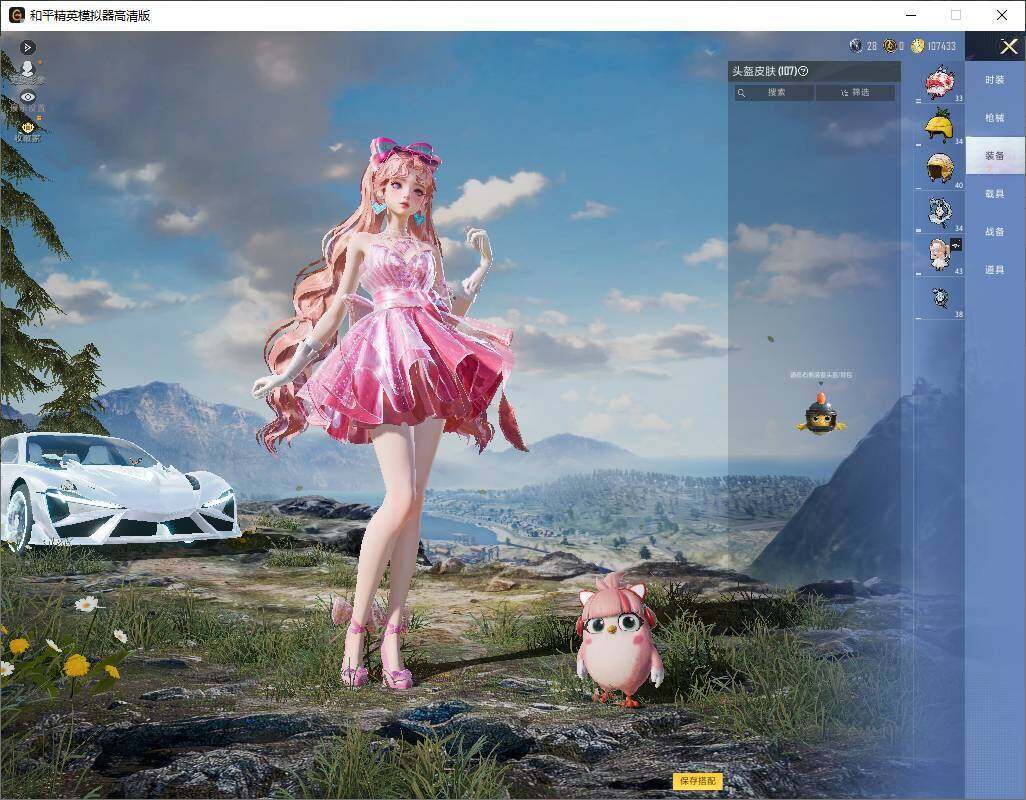
Task: Click the 保存搭配 save outfit button
Action: [x=698, y=780]
